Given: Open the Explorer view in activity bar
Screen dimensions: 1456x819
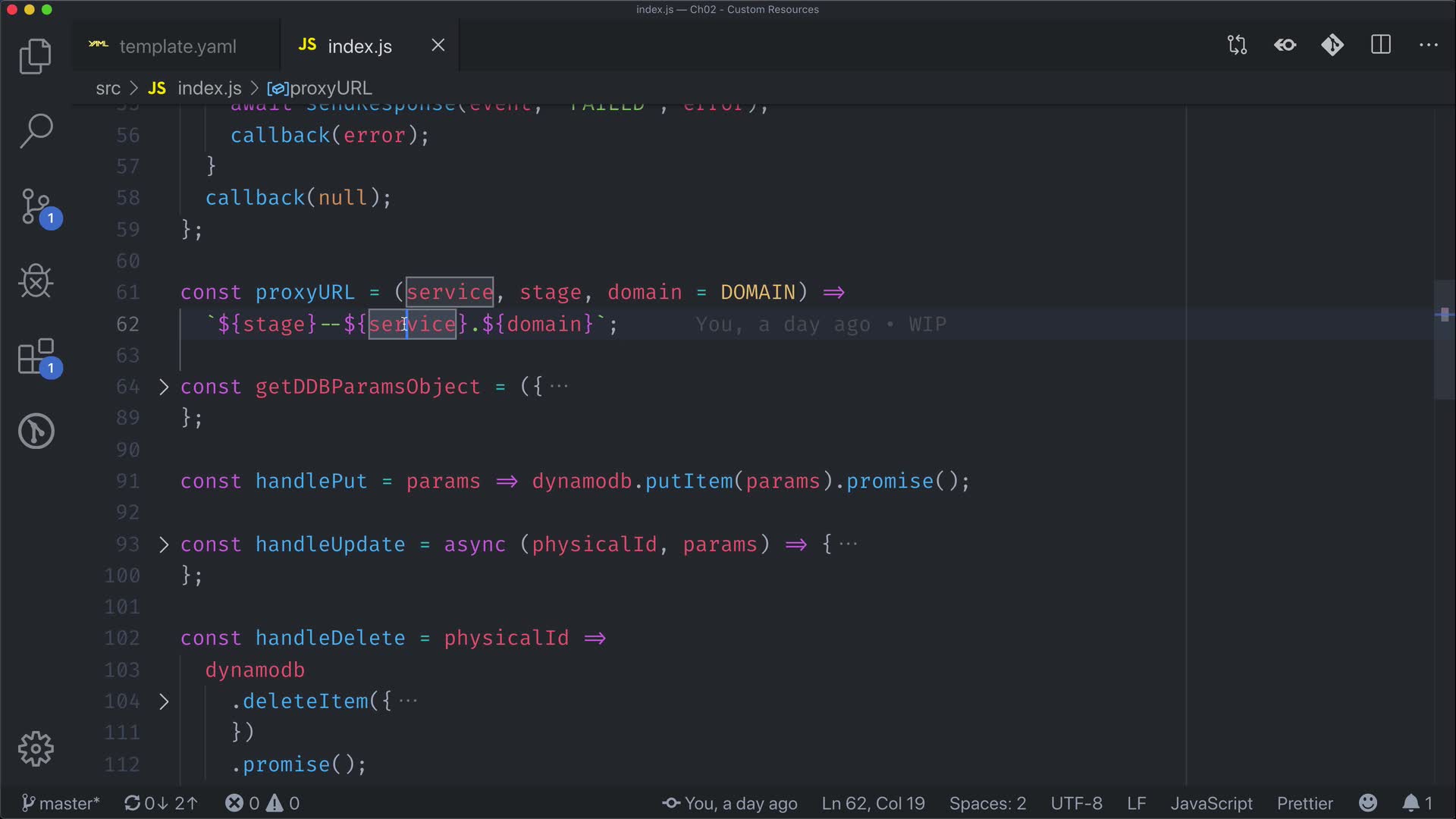Looking at the screenshot, I should pyautogui.click(x=36, y=56).
